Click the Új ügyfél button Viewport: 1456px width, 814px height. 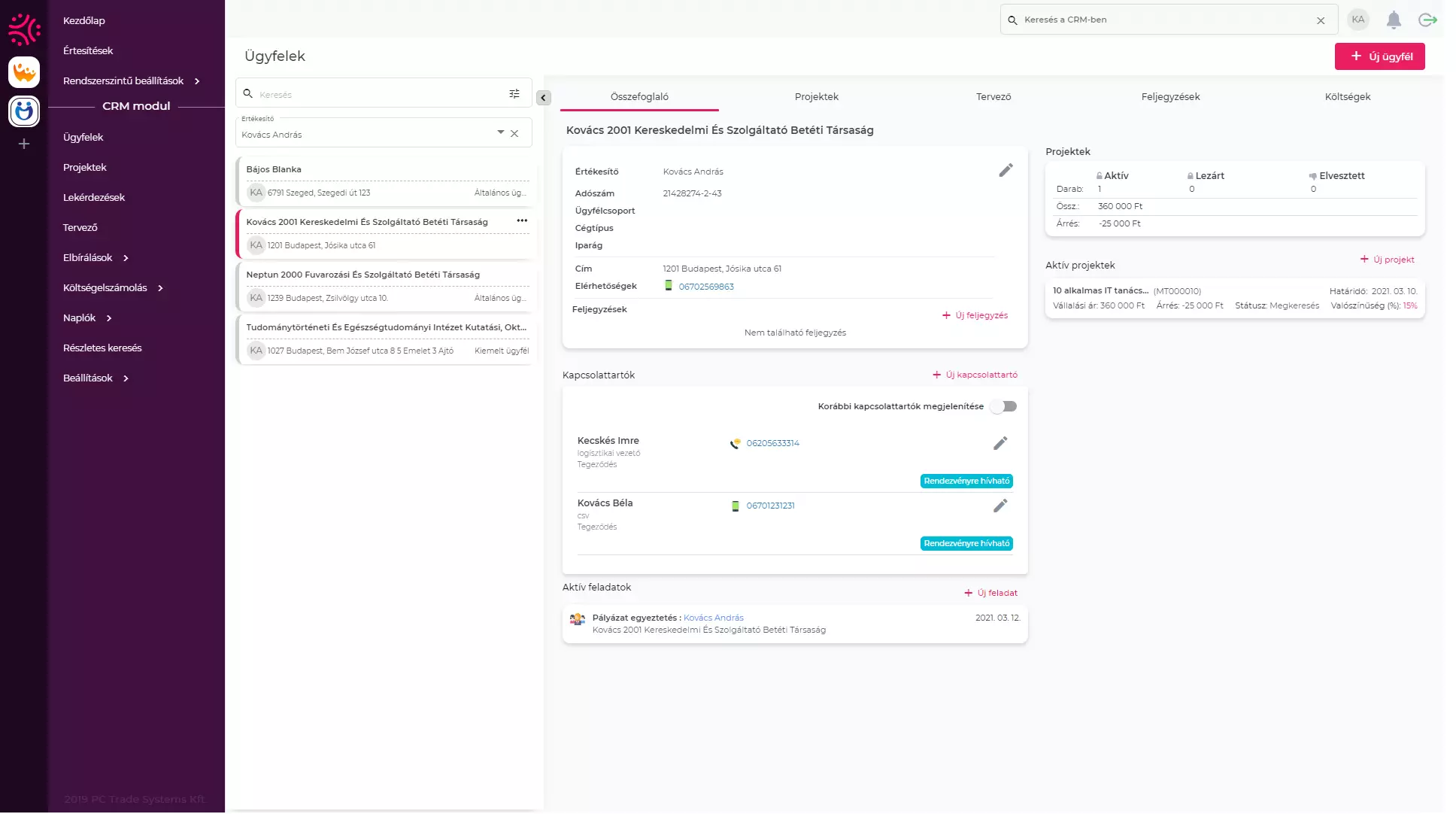pos(1379,56)
